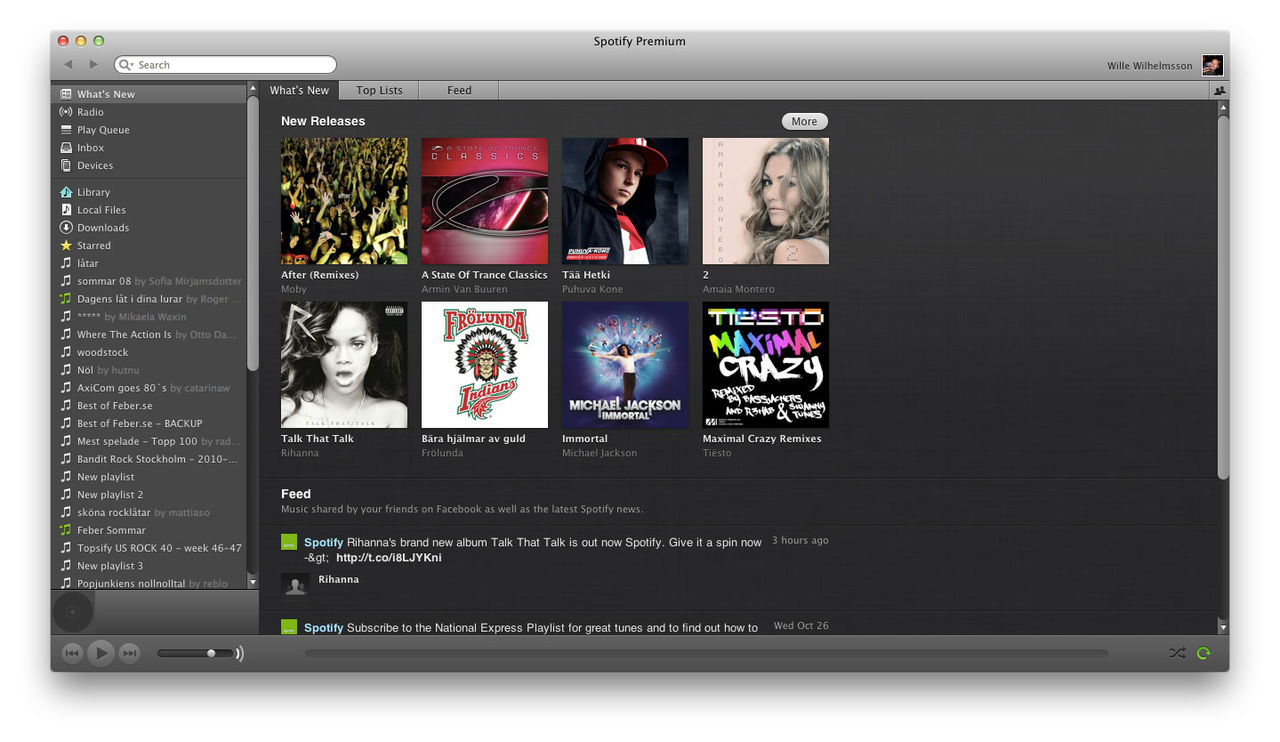Select the Best of Feber.se - BACKUP playlist

[148, 424]
